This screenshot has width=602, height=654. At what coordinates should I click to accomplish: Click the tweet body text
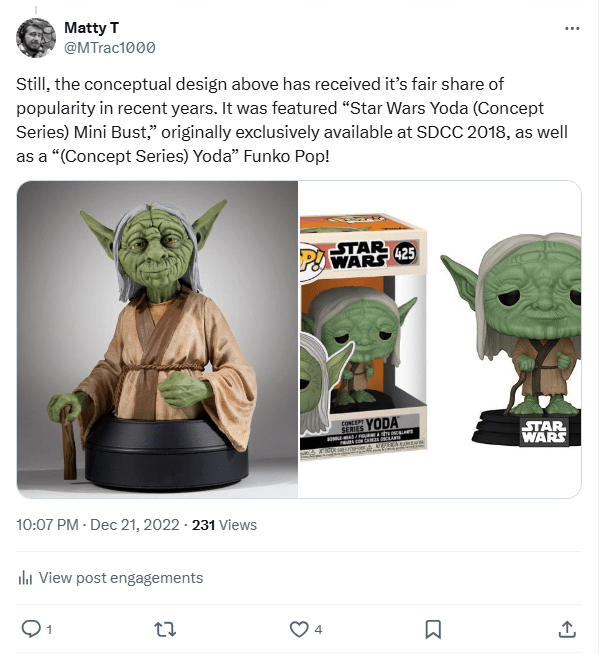point(292,120)
